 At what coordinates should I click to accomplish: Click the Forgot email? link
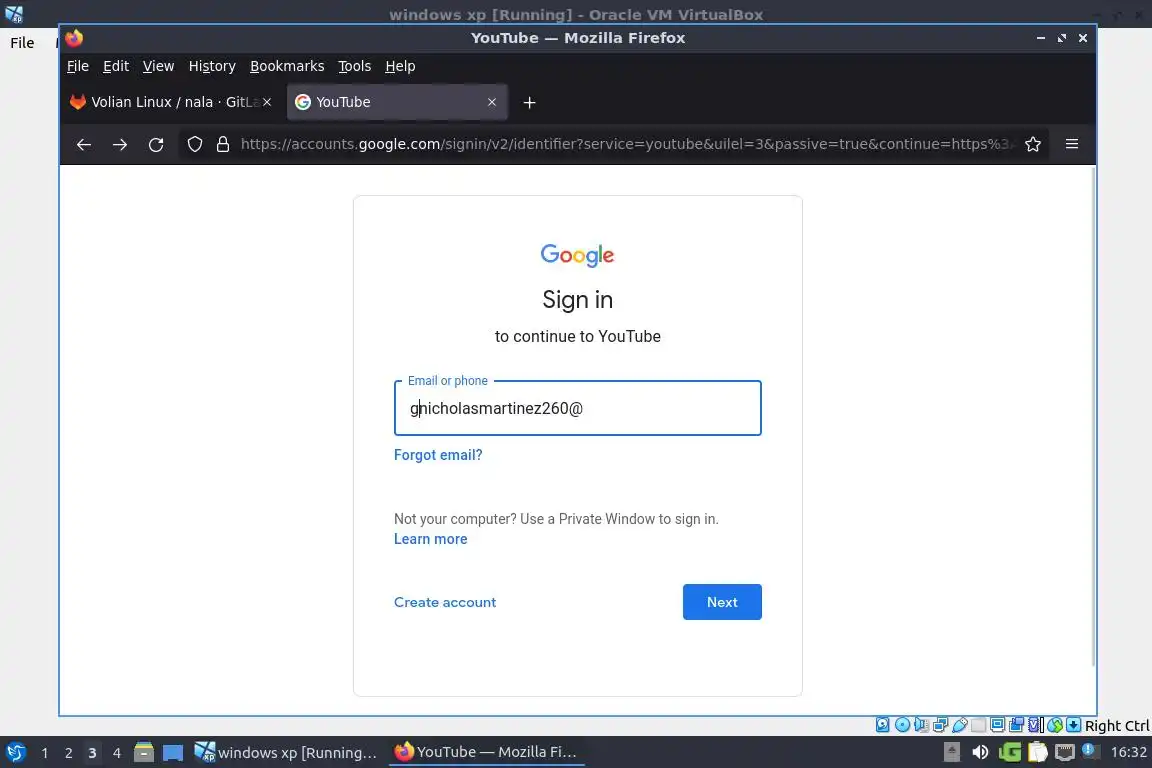click(x=438, y=455)
